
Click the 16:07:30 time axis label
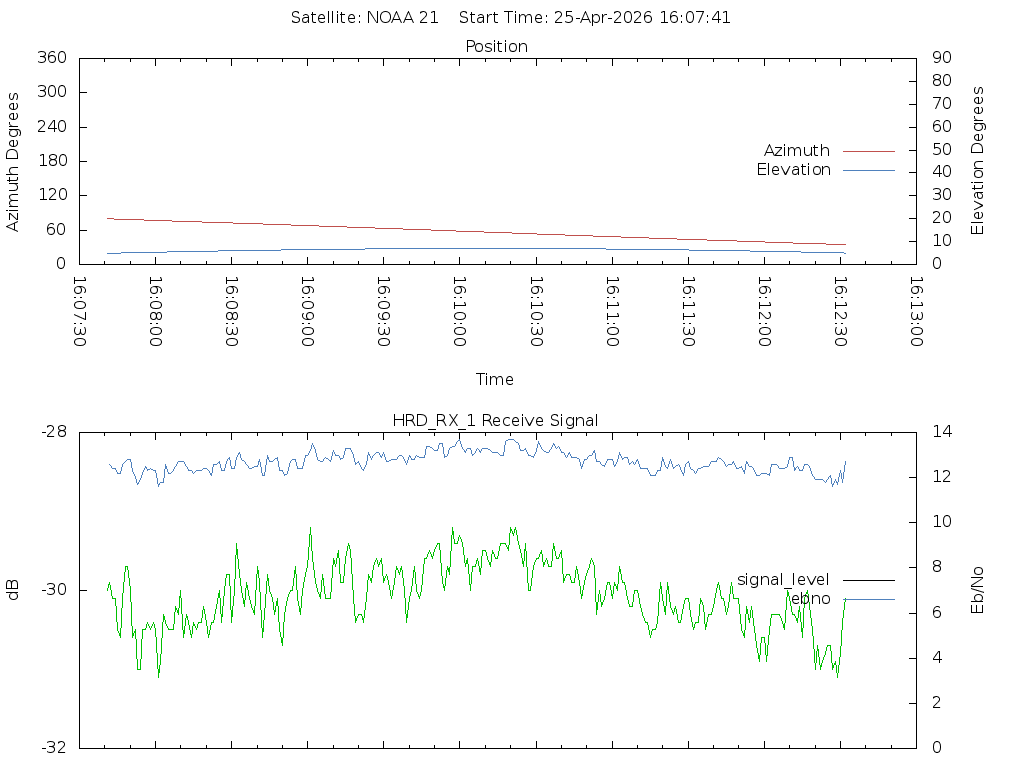point(79,311)
